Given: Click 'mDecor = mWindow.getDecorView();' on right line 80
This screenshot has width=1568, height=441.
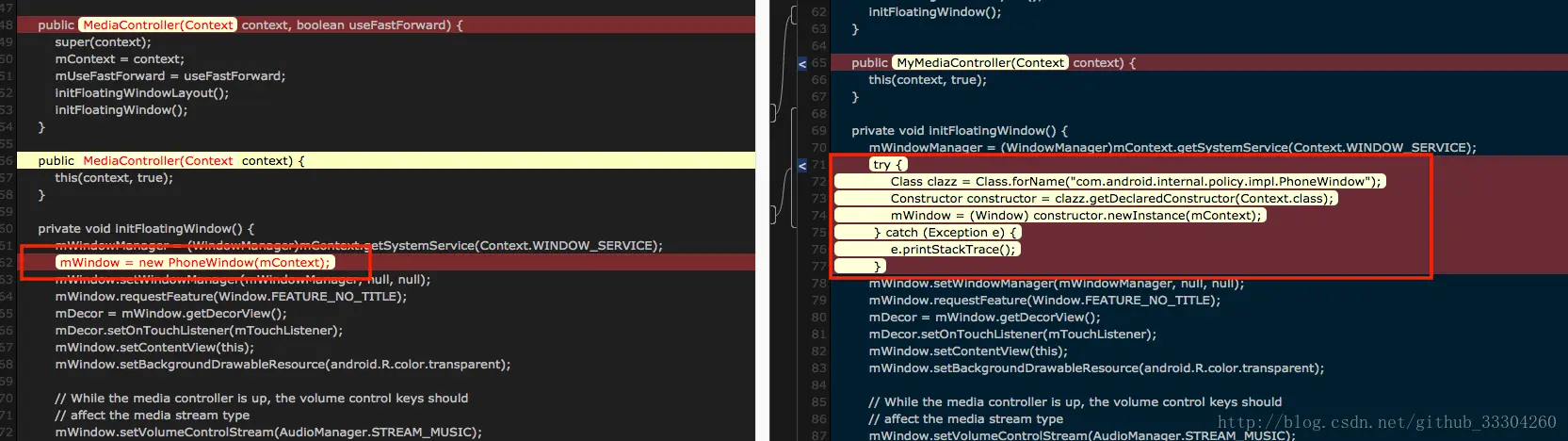Looking at the screenshot, I should 984,318.
